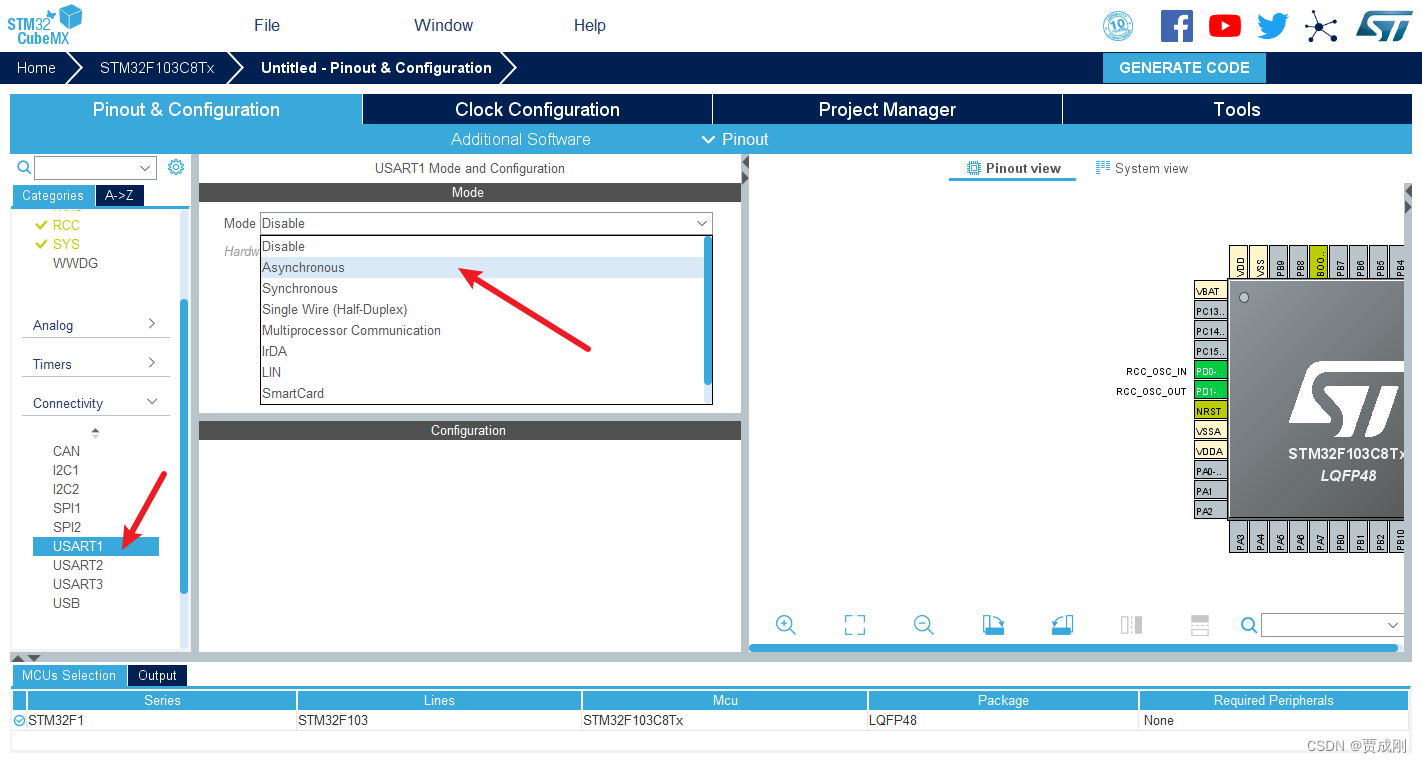Click the pin search magnifier icon
The height and width of the screenshot is (763, 1422).
point(1248,625)
